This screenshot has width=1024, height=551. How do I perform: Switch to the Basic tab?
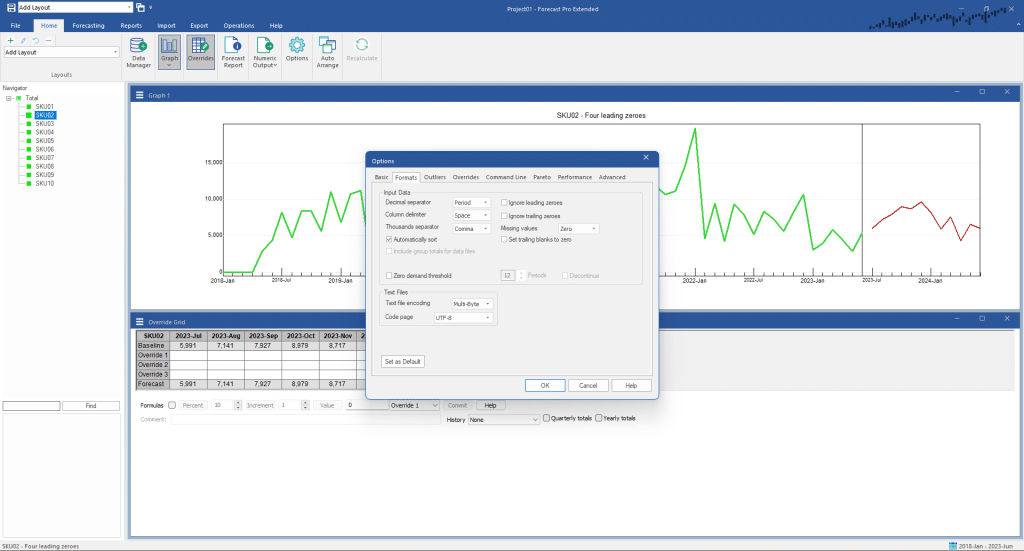[381, 178]
